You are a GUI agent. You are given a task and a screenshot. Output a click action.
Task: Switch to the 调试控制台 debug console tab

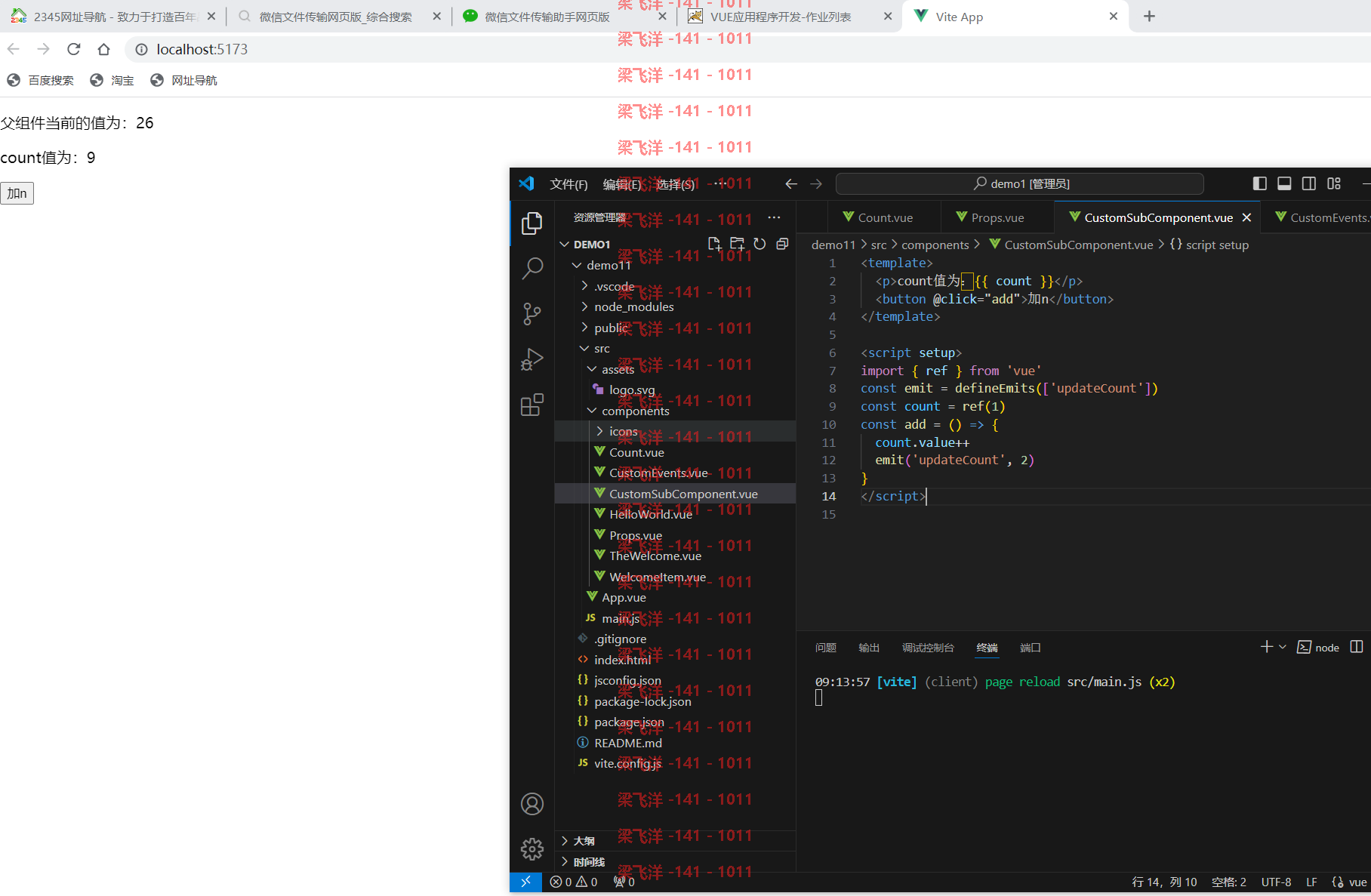(x=928, y=648)
